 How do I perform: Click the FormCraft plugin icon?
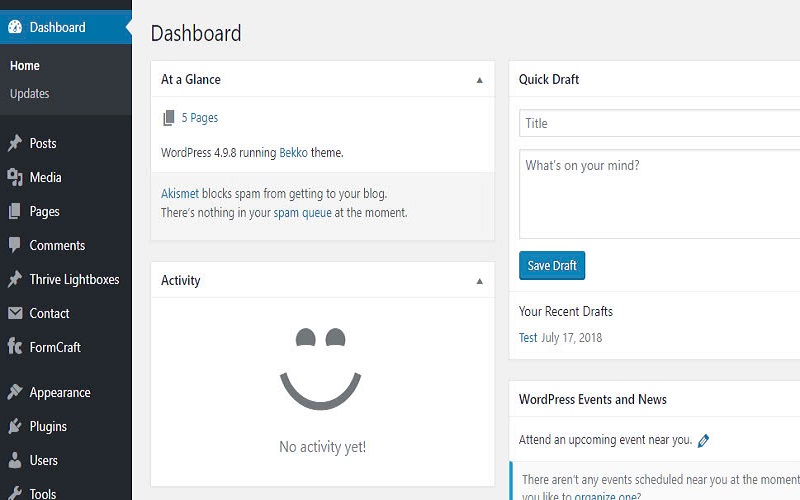pos(15,347)
